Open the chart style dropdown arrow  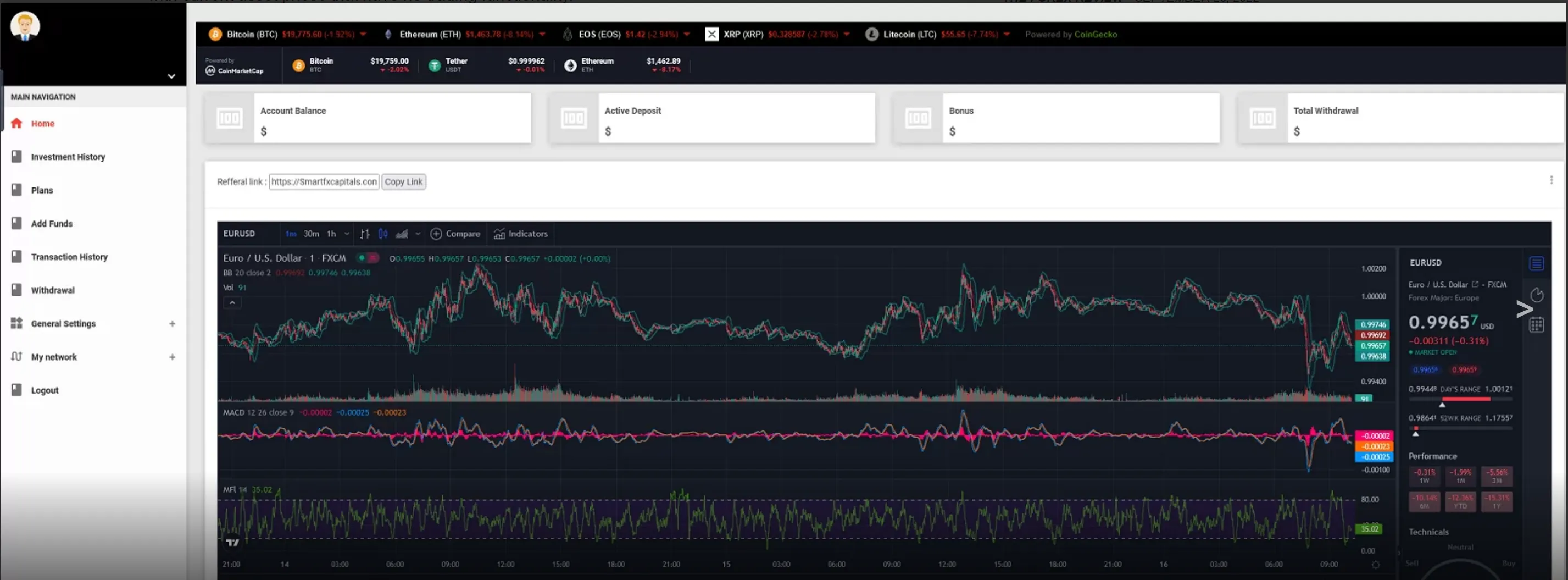click(x=418, y=234)
